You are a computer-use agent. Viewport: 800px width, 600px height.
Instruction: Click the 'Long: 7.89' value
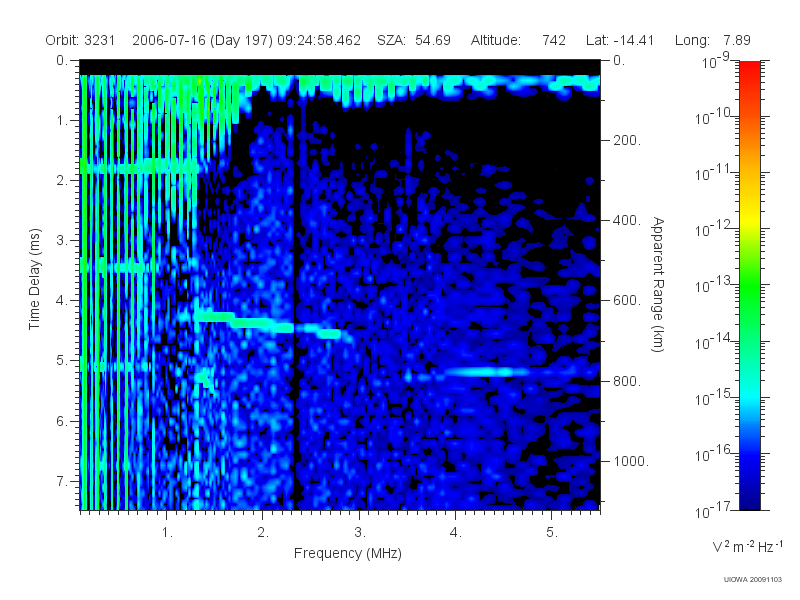(x=712, y=40)
